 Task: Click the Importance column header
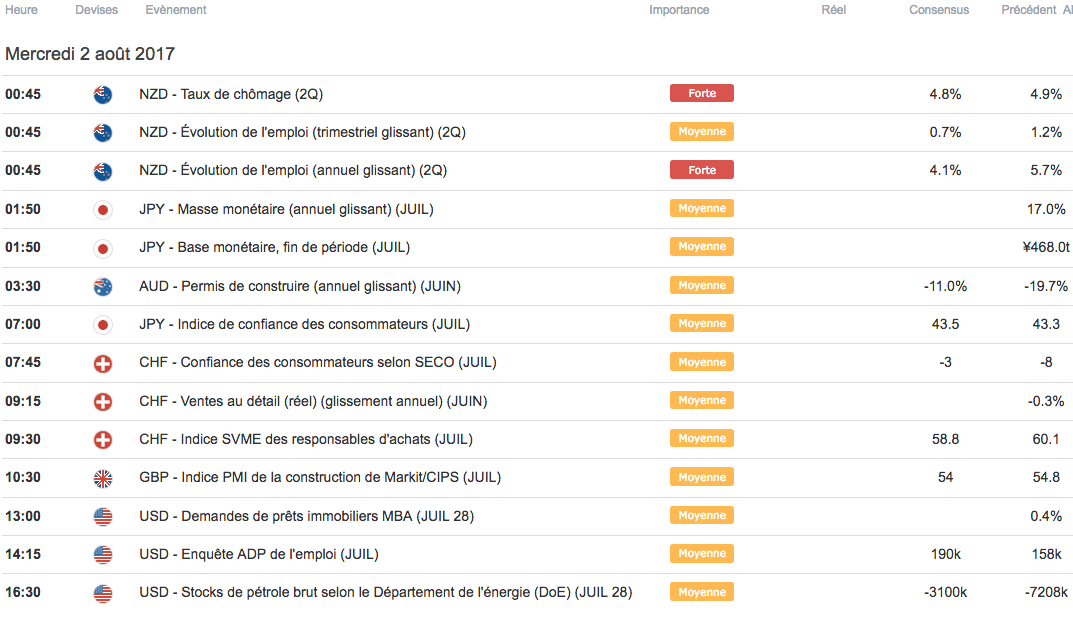(679, 10)
